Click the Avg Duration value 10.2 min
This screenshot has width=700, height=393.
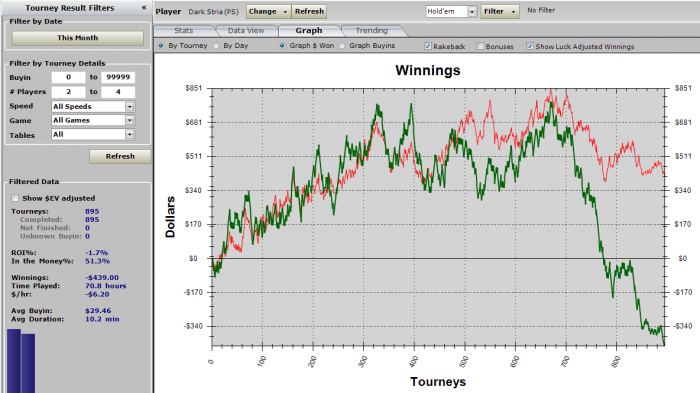point(102,319)
